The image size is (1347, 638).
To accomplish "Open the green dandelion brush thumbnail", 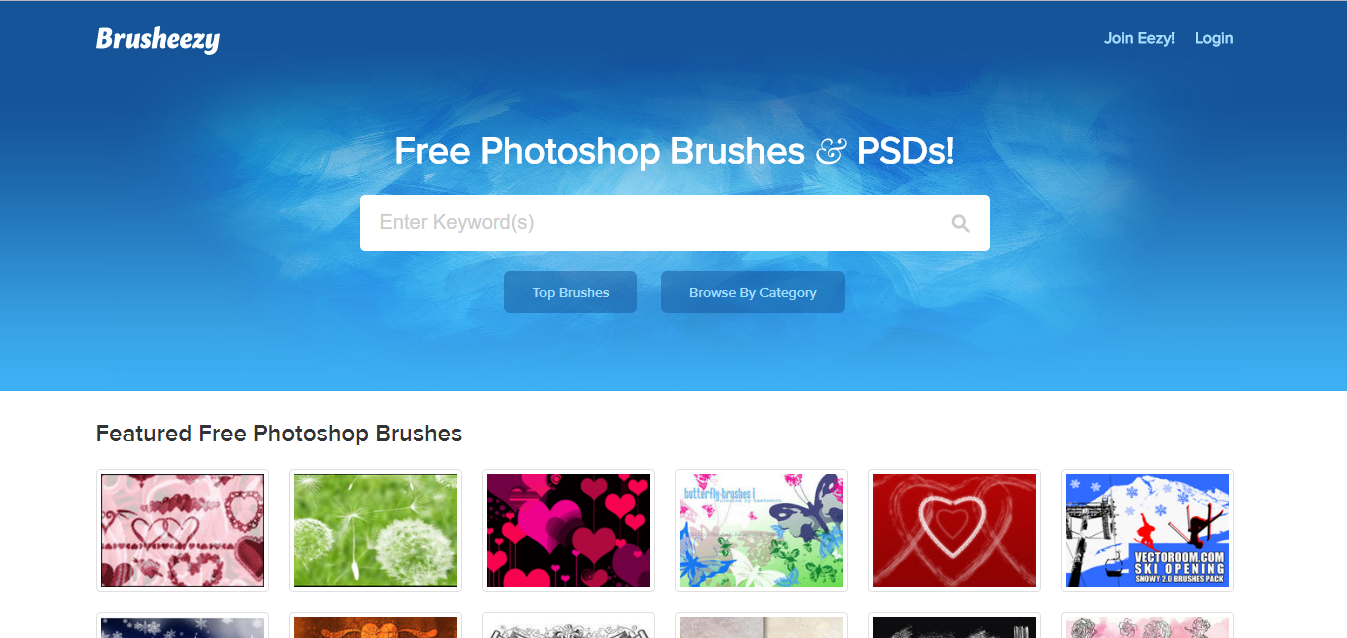I will pyautogui.click(x=375, y=530).
